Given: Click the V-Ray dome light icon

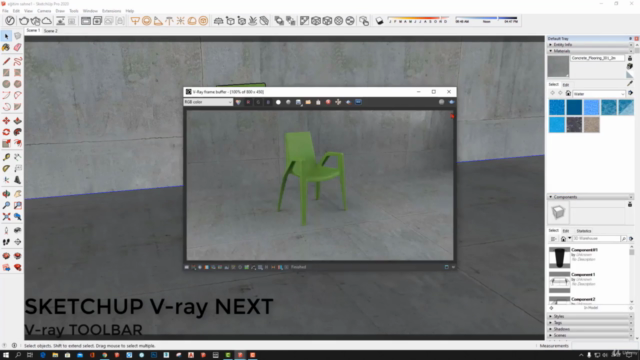Looking at the screenshot, I should (x=192, y=21).
